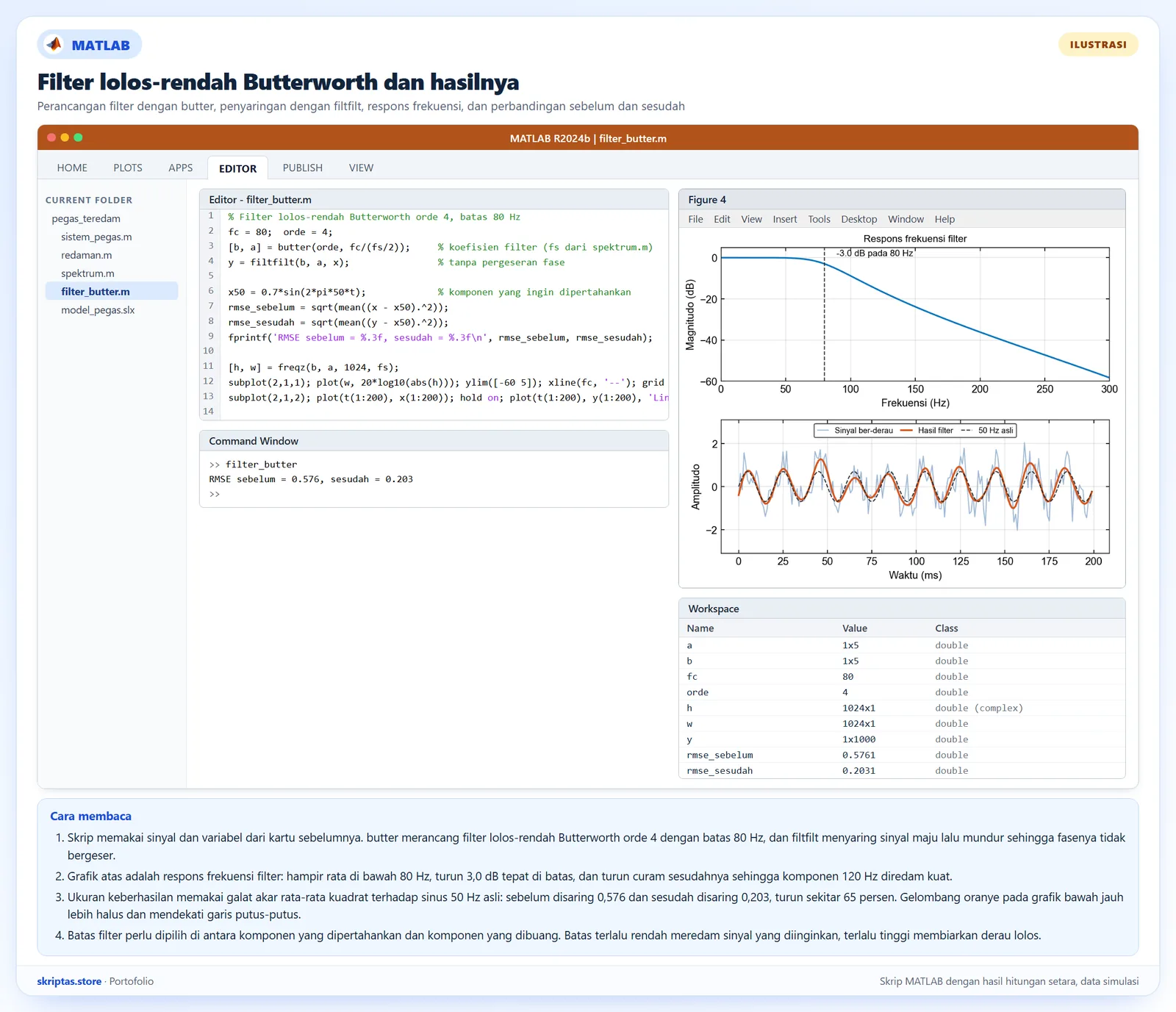Open the Figure 4 Help menu
Image resolution: width=1176 pixels, height=1012 pixels.
pos(944,219)
